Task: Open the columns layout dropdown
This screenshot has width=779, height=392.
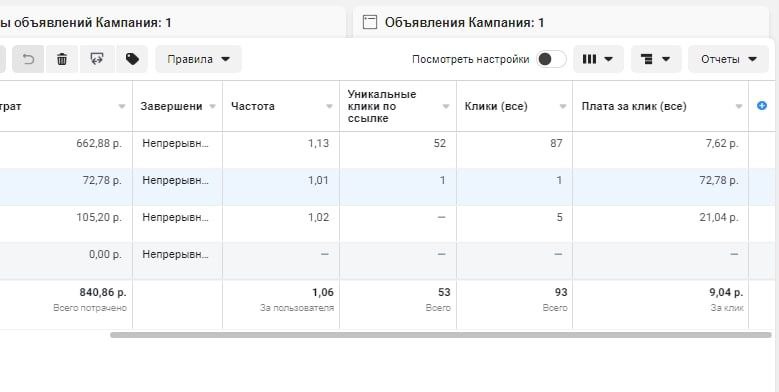Action: pos(598,59)
